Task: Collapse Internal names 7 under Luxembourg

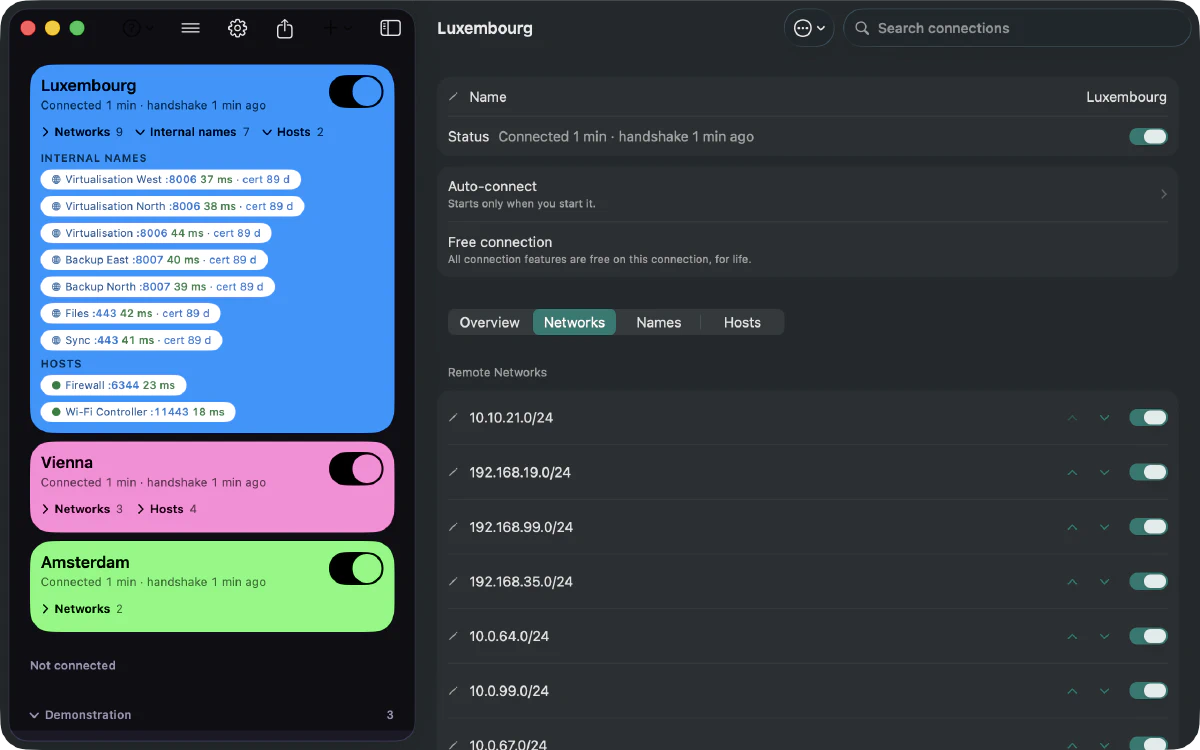Action: (x=192, y=132)
